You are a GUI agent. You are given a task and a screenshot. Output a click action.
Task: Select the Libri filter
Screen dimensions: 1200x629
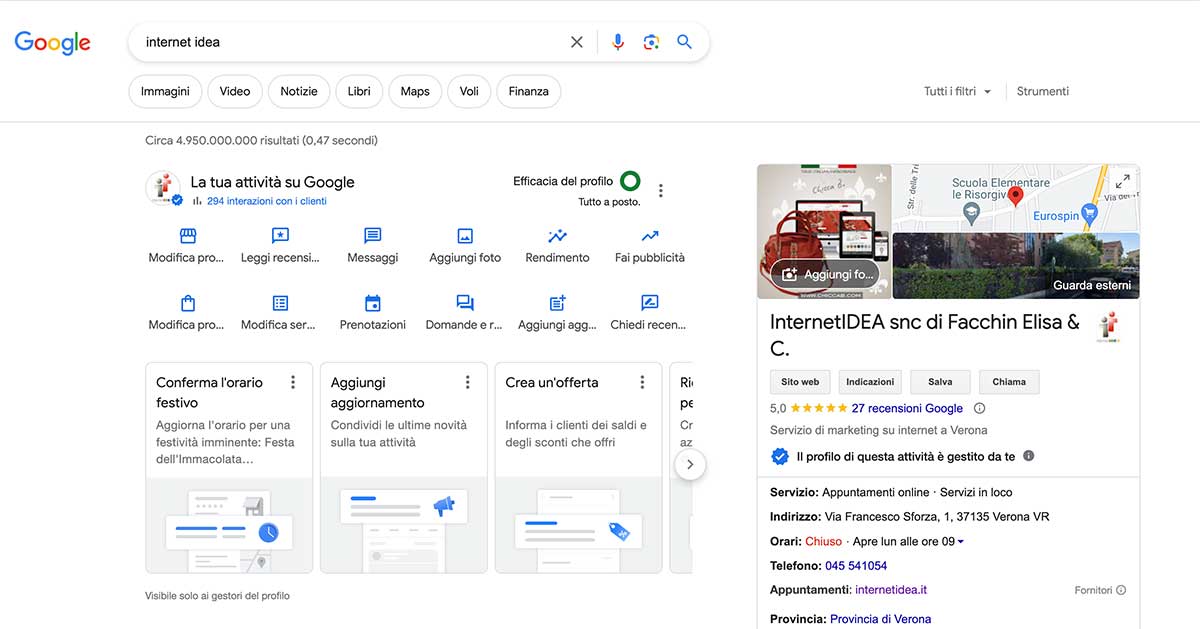359,91
